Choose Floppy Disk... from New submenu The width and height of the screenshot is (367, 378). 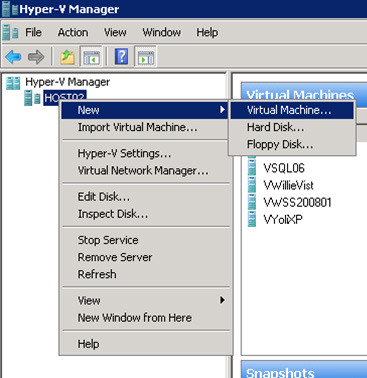[x=292, y=144]
